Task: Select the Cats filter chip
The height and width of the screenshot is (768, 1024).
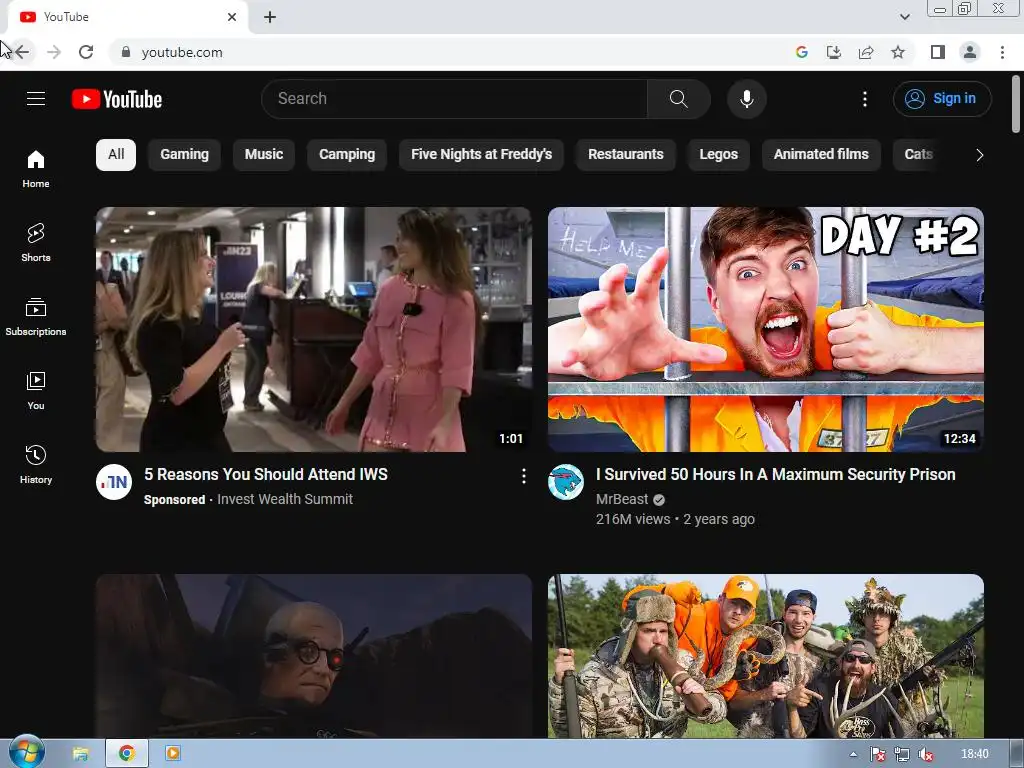Action: pos(918,155)
